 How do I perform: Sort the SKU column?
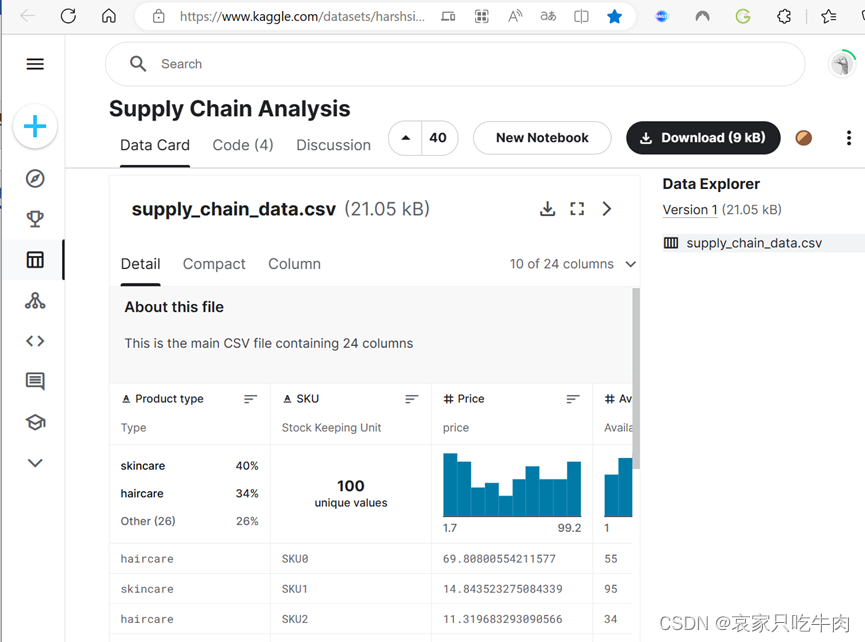pyautogui.click(x=412, y=399)
